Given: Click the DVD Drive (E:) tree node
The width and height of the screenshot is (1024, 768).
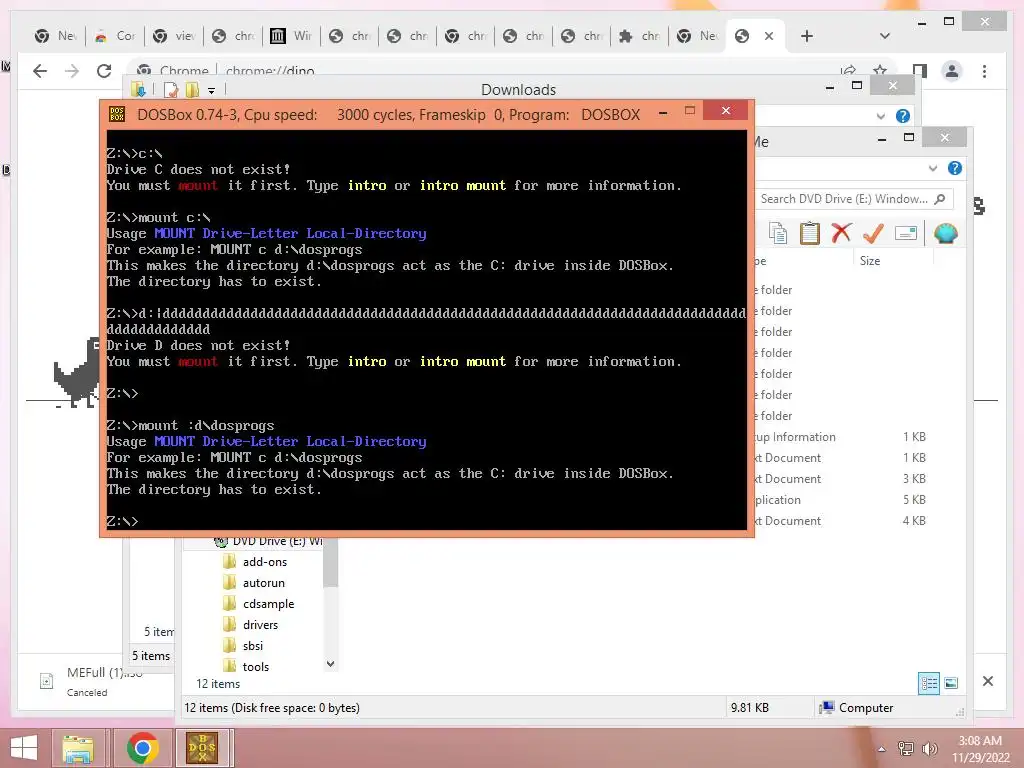Looking at the screenshot, I should point(268,541).
